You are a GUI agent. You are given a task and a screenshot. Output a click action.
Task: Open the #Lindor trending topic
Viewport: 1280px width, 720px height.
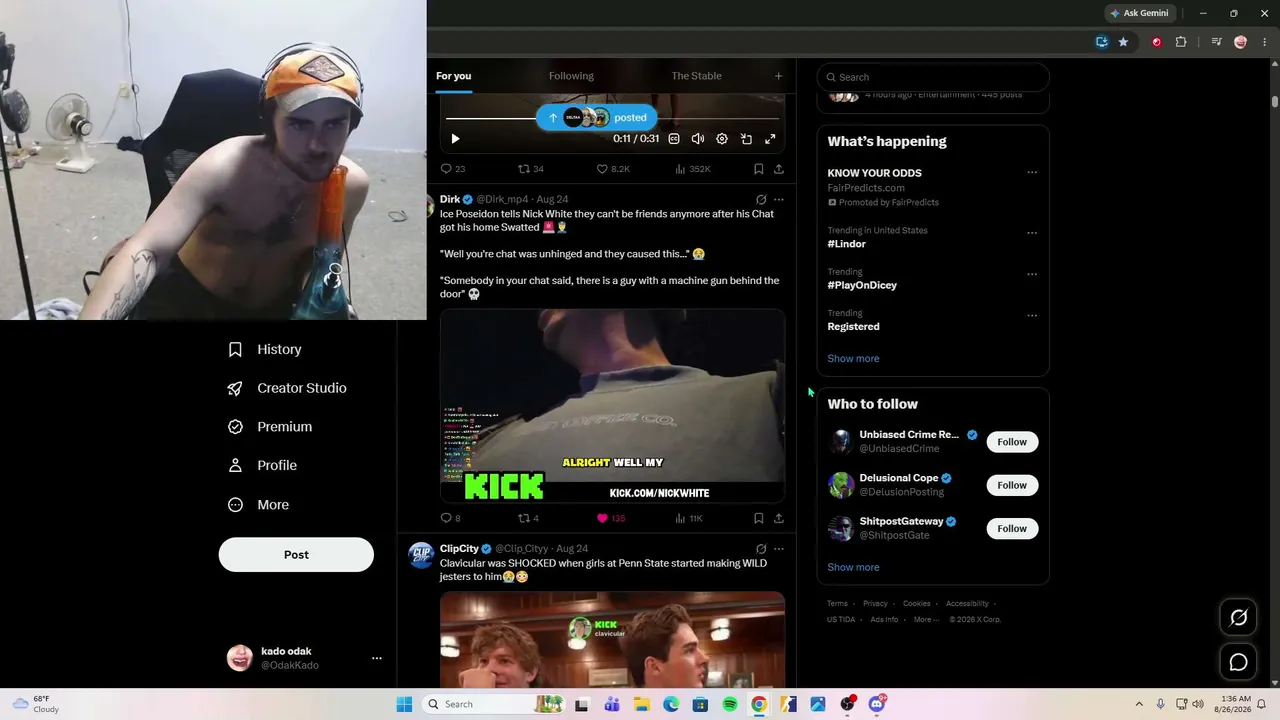point(847,244)
